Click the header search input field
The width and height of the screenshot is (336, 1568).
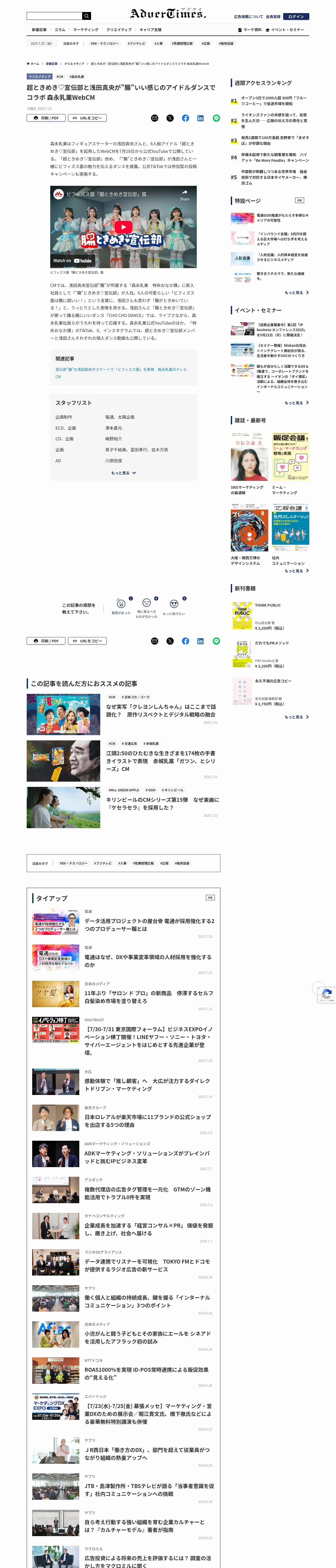pos(54,16)
